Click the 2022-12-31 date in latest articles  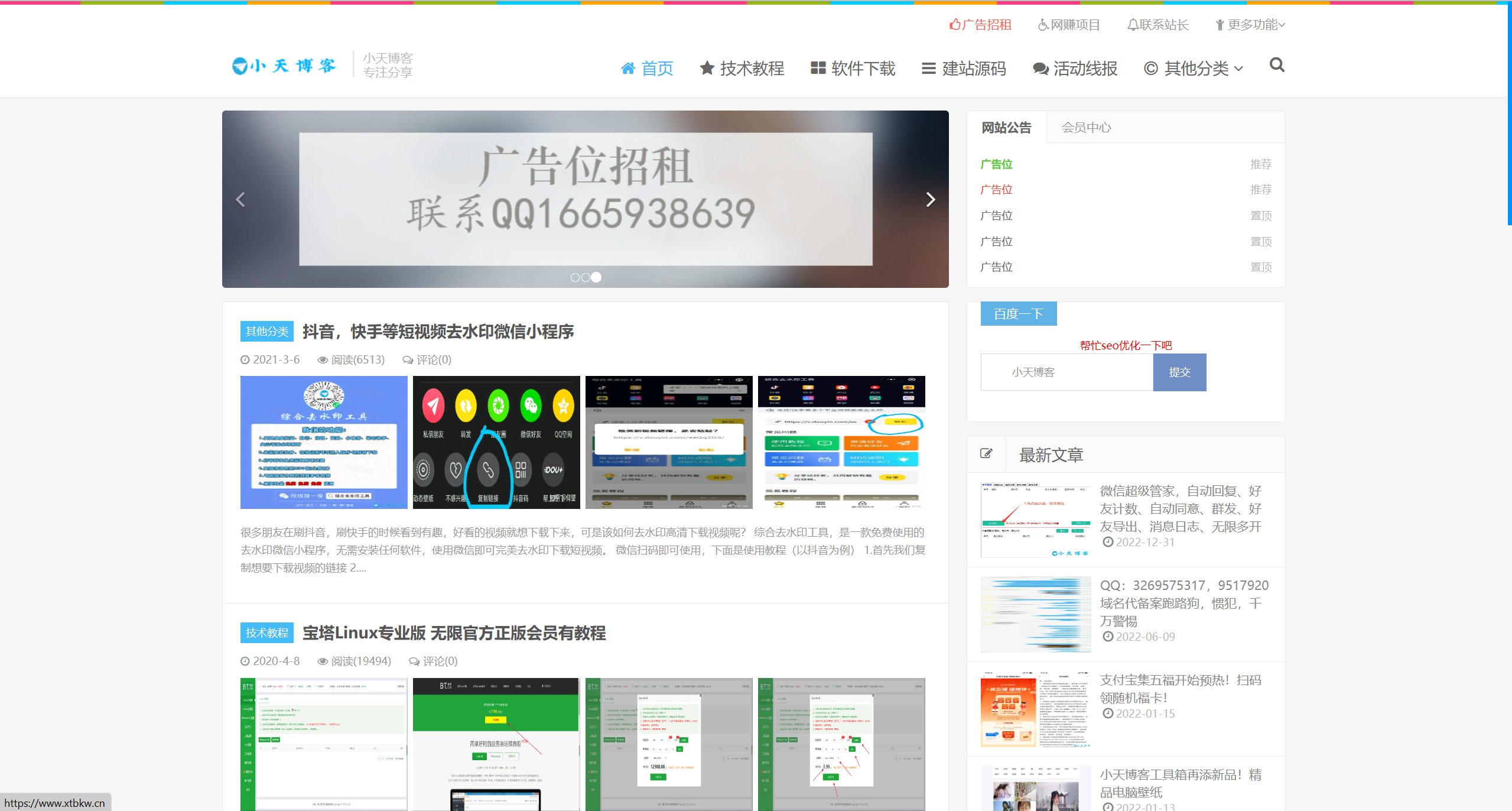1145,542
